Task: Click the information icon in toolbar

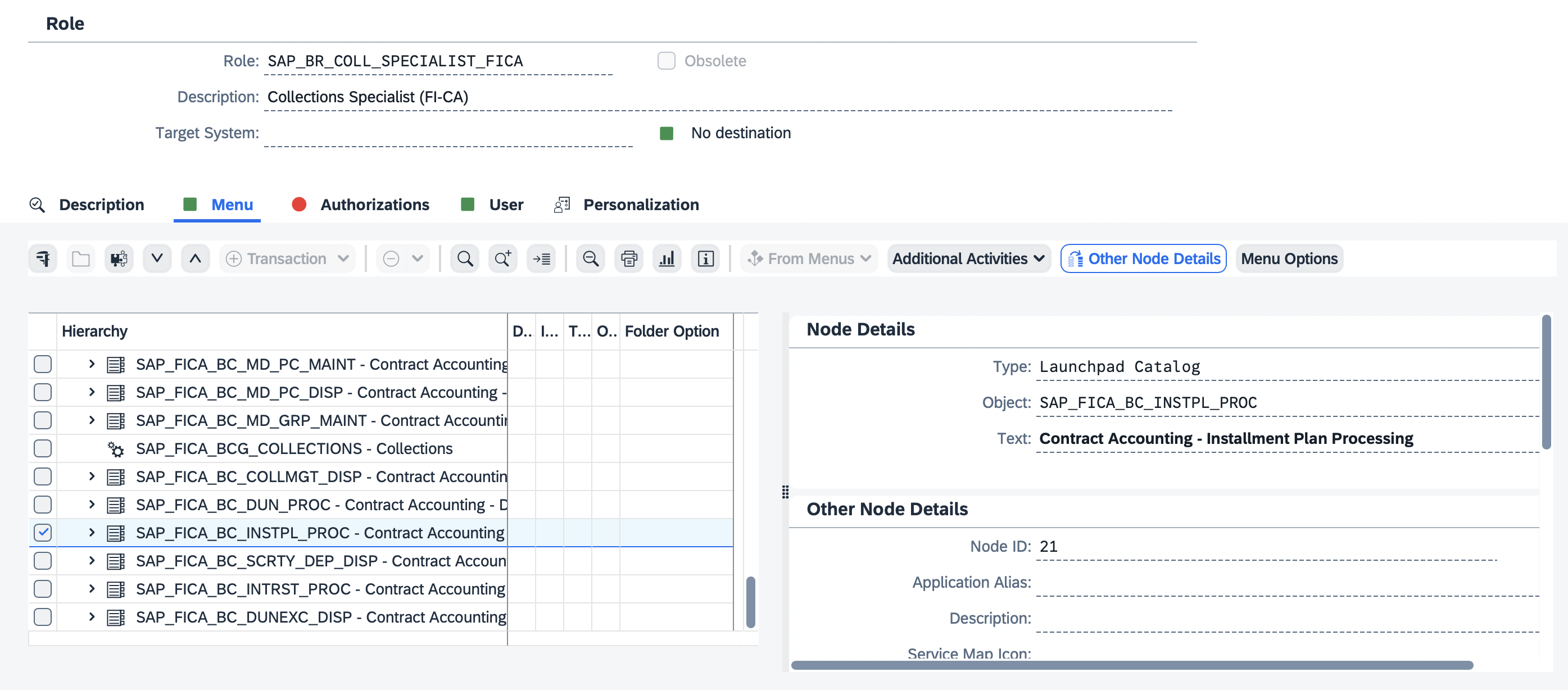Action: (705, 258)
